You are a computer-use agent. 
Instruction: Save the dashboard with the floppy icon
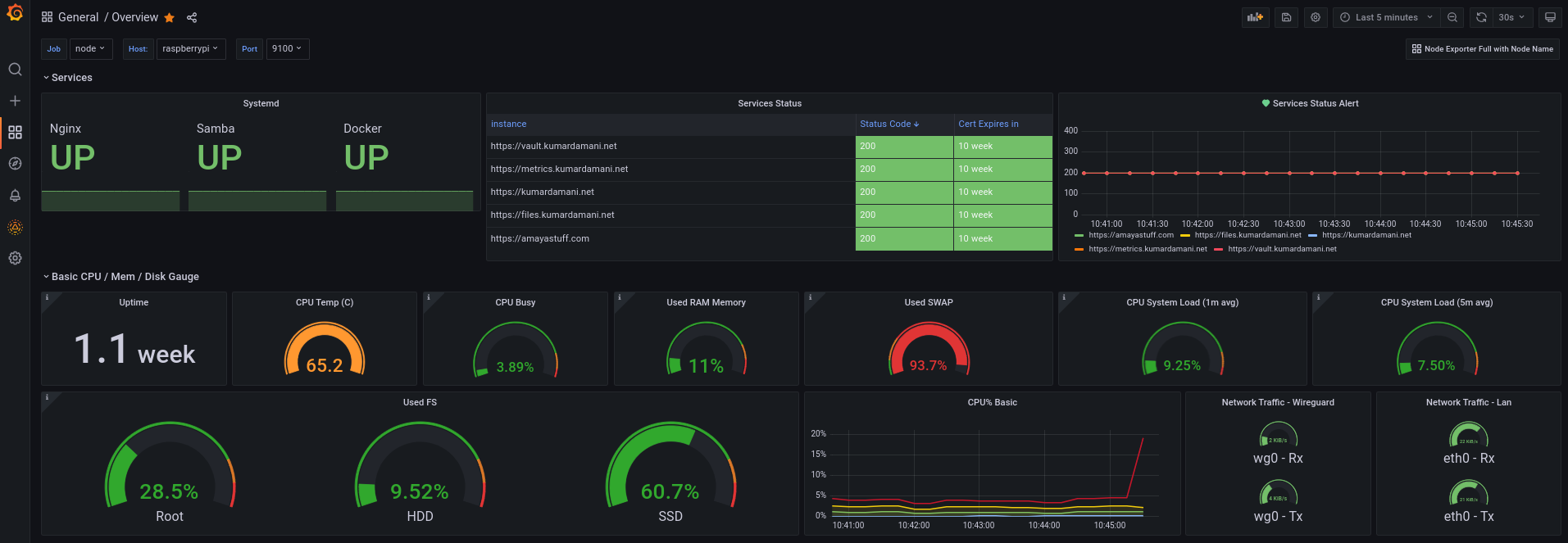pyautogui.click(x=1287, y=17)
